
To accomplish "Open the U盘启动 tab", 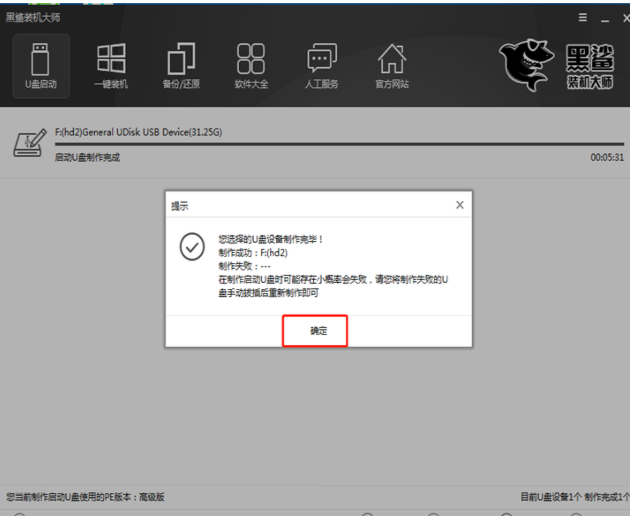I will 41,66.
